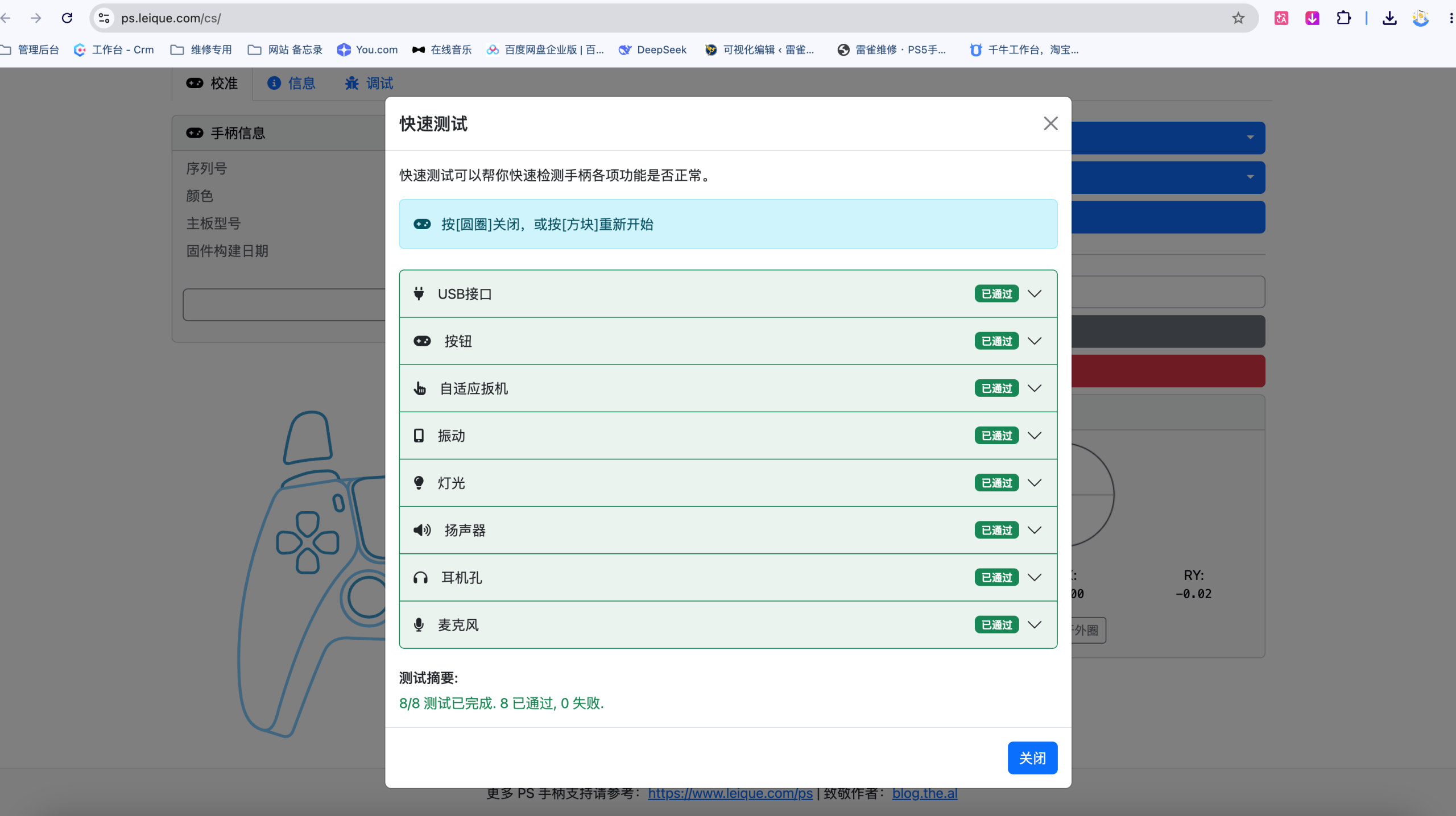Image resolution: width=1456 pixels, height=816 pixels.
Task: Click 已通过 badge on 麦克风 row
Action: tap(996, 624)
